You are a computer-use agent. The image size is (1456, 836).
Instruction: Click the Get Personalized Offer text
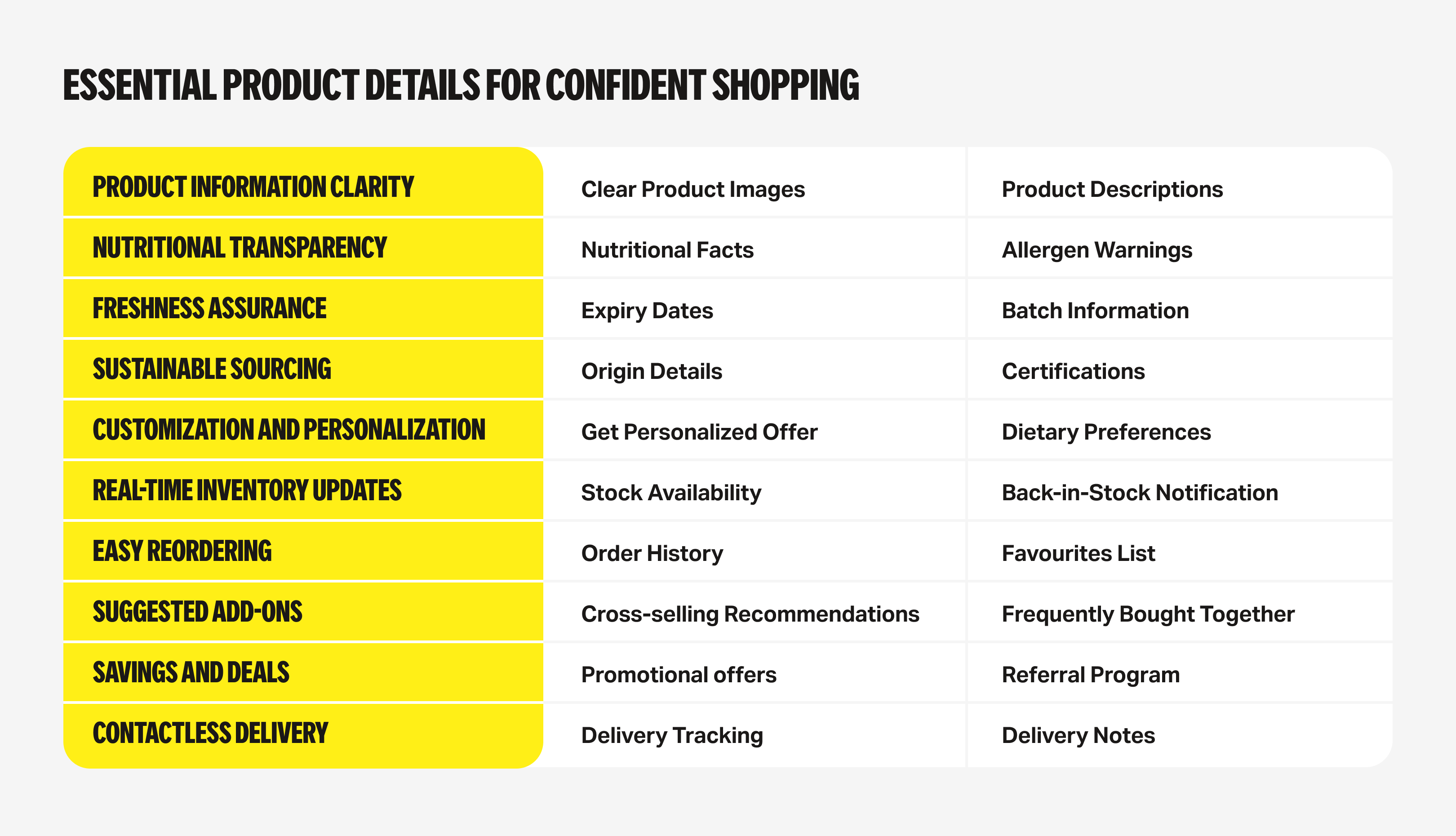pos(699,432)
